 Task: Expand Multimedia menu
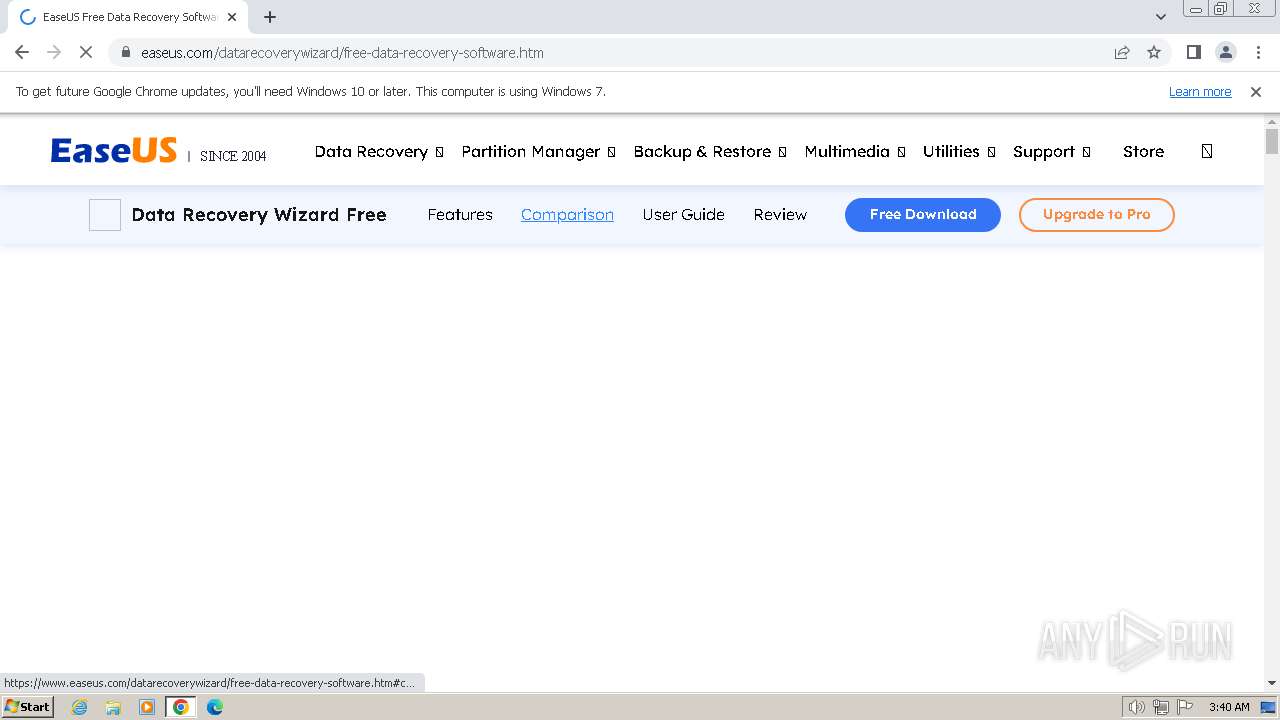855,152
